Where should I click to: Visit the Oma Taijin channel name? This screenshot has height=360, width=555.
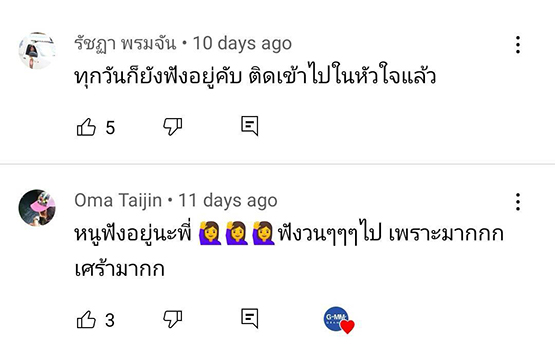point(118,200)
